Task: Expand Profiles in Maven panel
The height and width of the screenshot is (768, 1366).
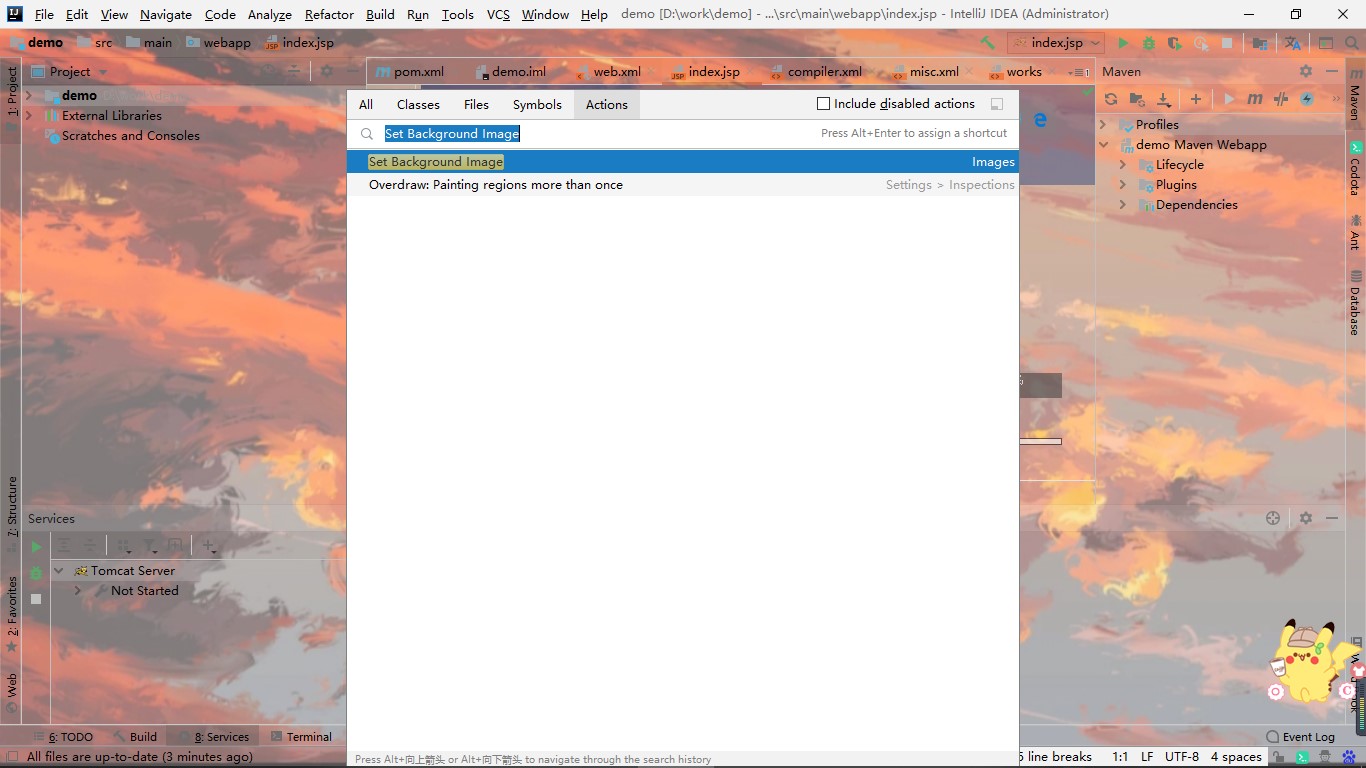Action: (x=1104, y=125)
